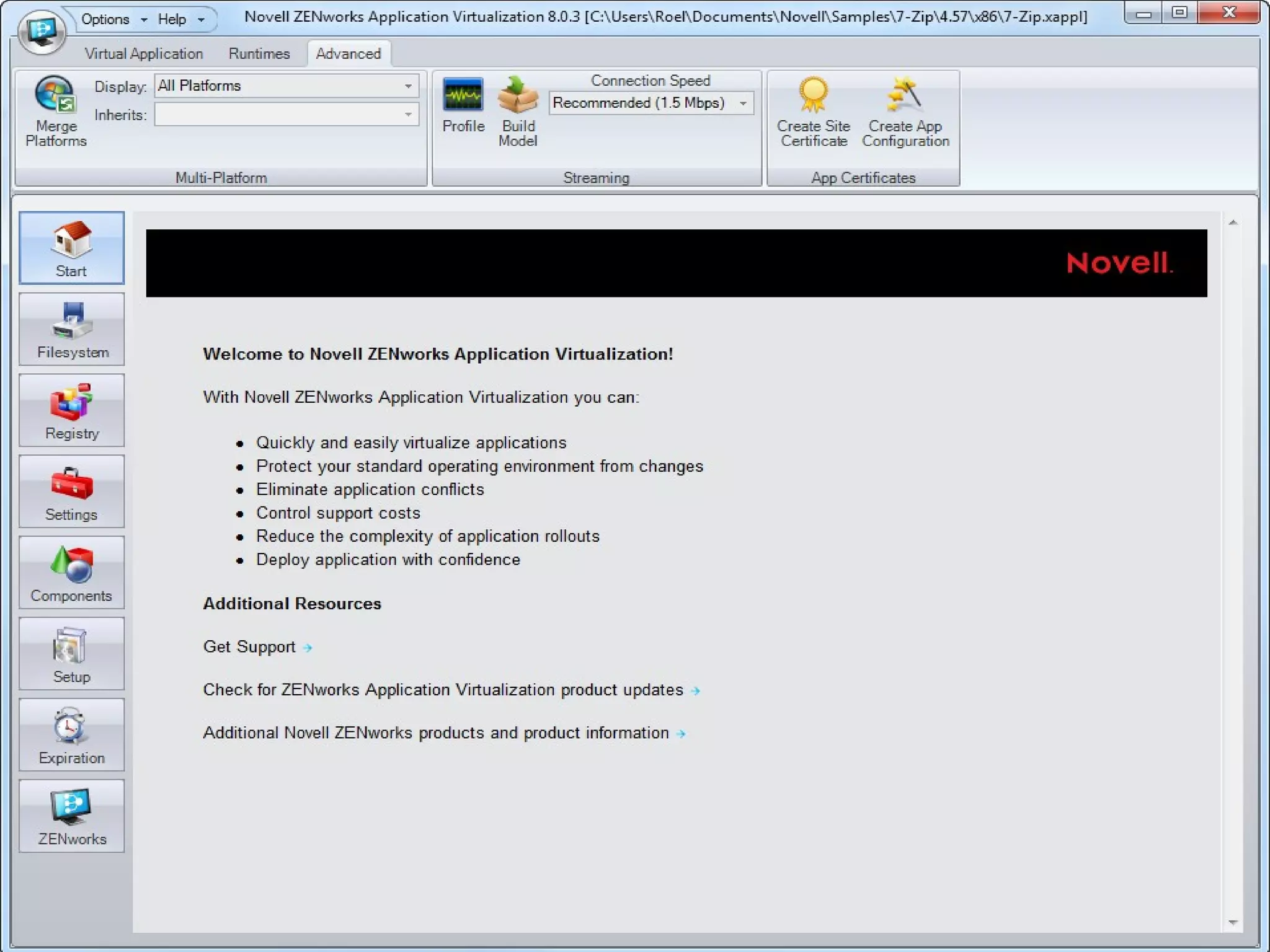Click 'Control support costs' bullet text

[x=338, y=513]
